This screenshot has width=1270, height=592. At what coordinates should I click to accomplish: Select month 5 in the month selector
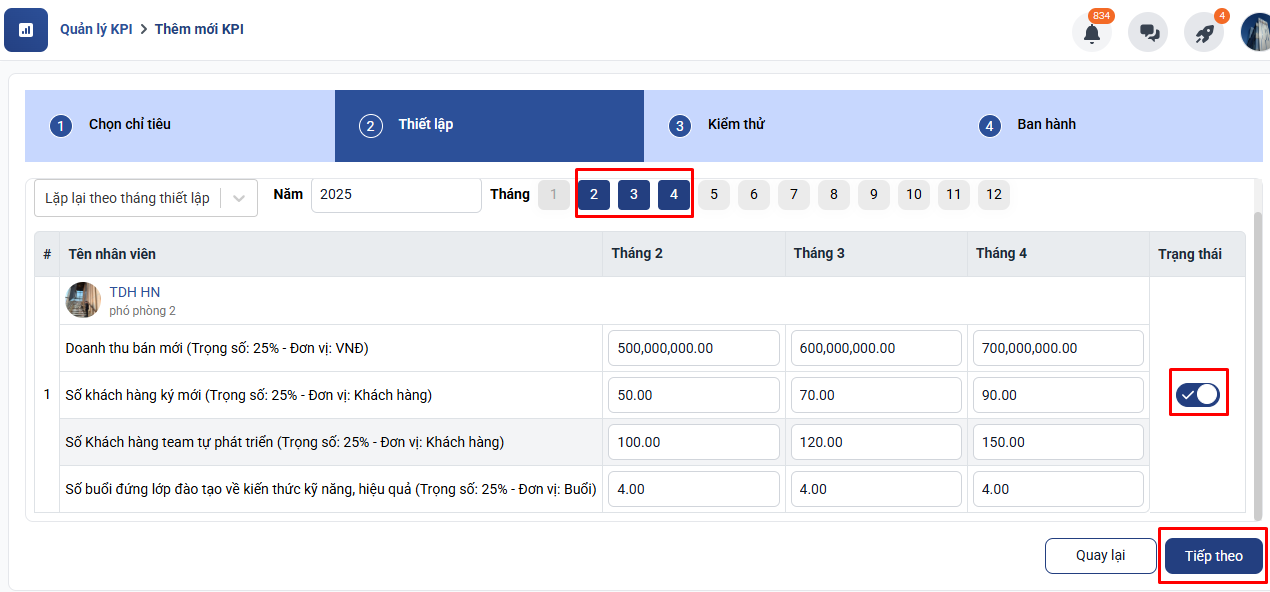coord(713,195)
